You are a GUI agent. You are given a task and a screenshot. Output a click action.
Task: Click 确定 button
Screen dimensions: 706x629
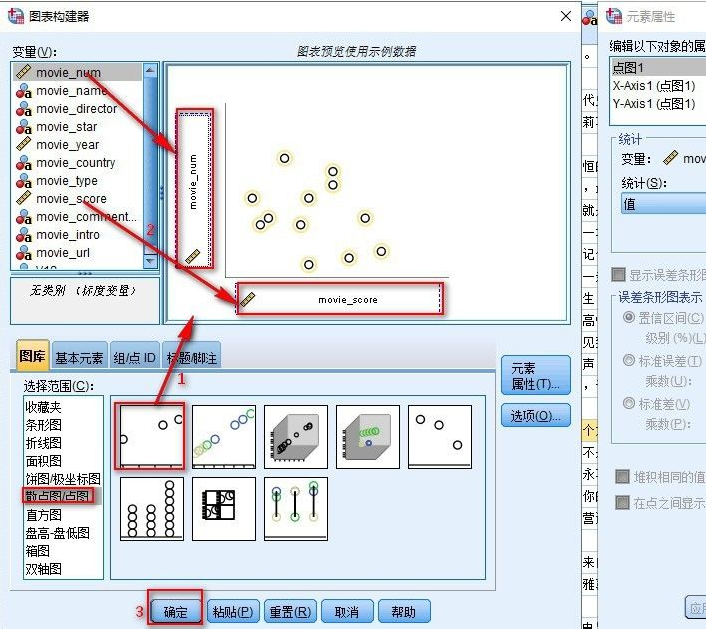[x=176, y=611]
